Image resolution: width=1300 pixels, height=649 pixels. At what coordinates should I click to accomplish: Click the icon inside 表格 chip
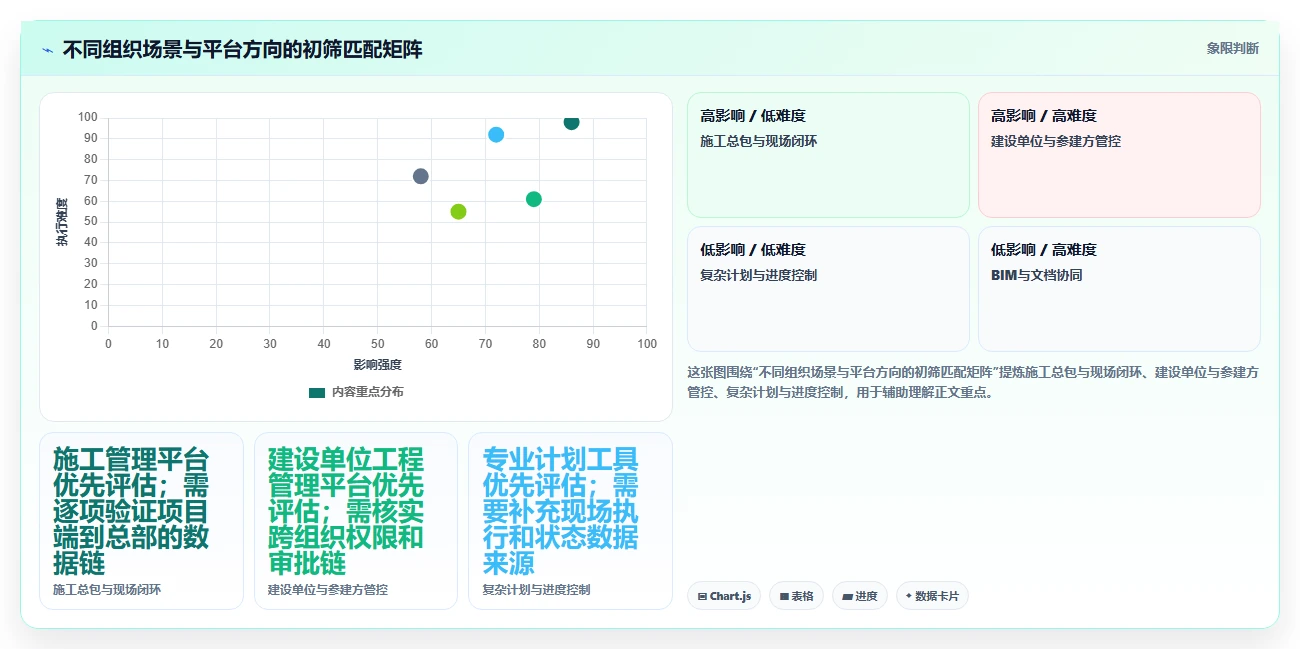[x=785, y=596]
